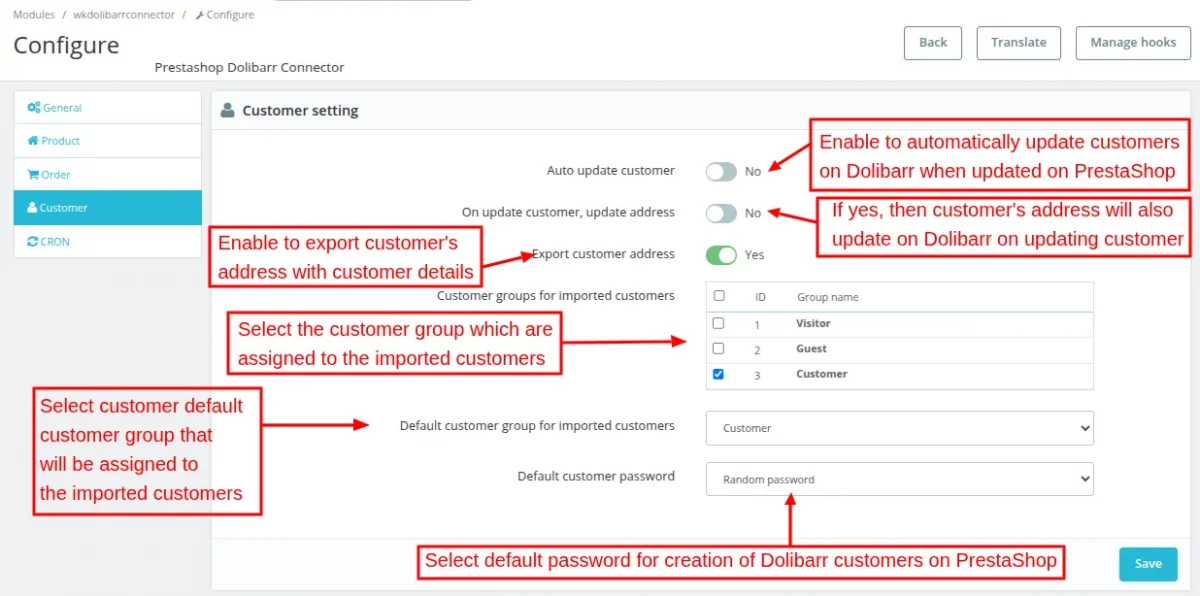Toggle On update customer, update address switch
1200x596 pixels.
[721, 213]
